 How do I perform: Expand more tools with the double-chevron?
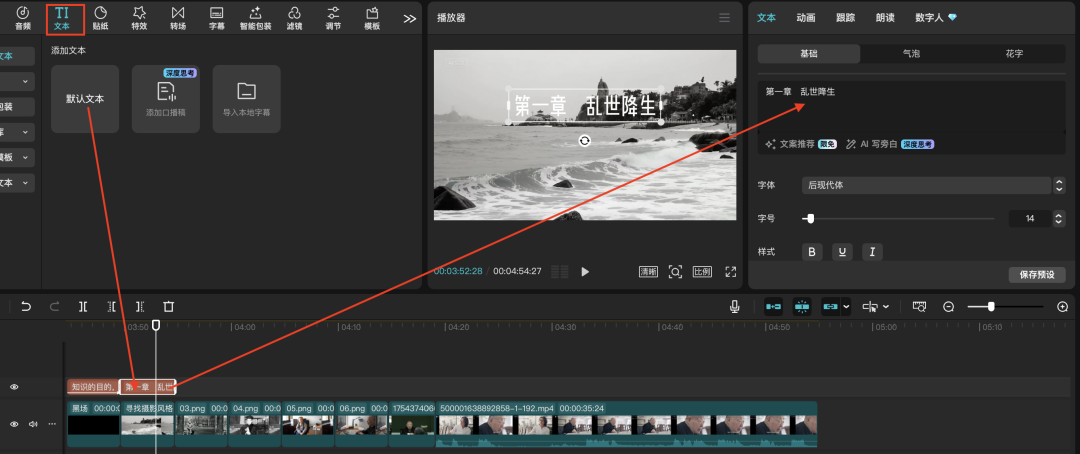click(x=409, y=18)
